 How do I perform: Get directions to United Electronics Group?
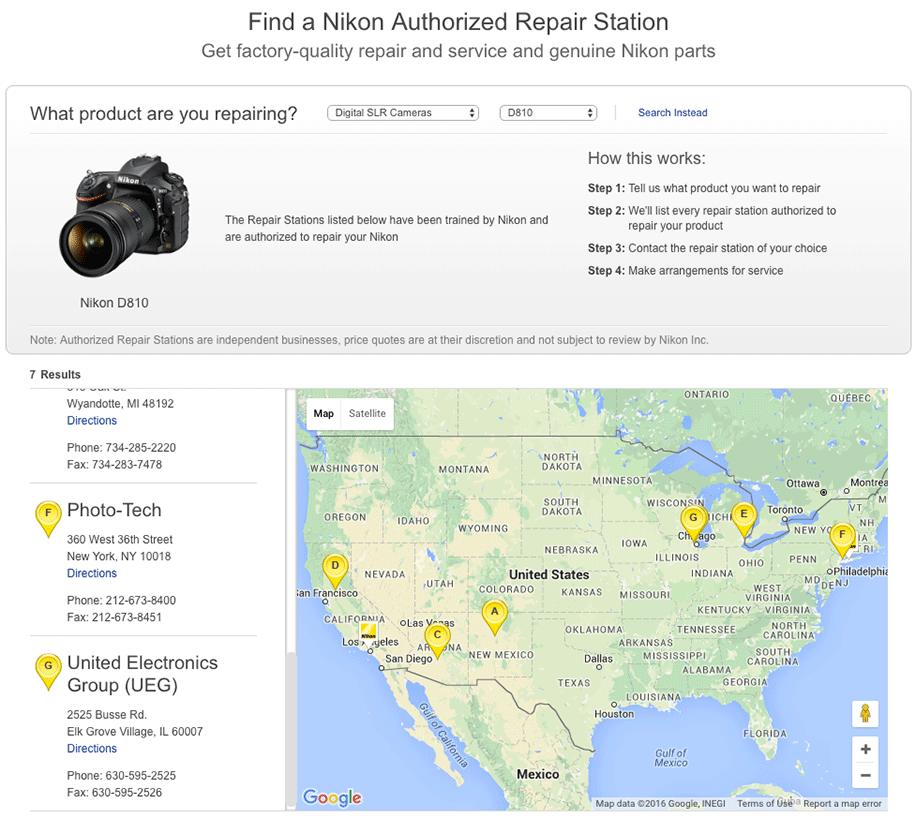tap(92, 749)
